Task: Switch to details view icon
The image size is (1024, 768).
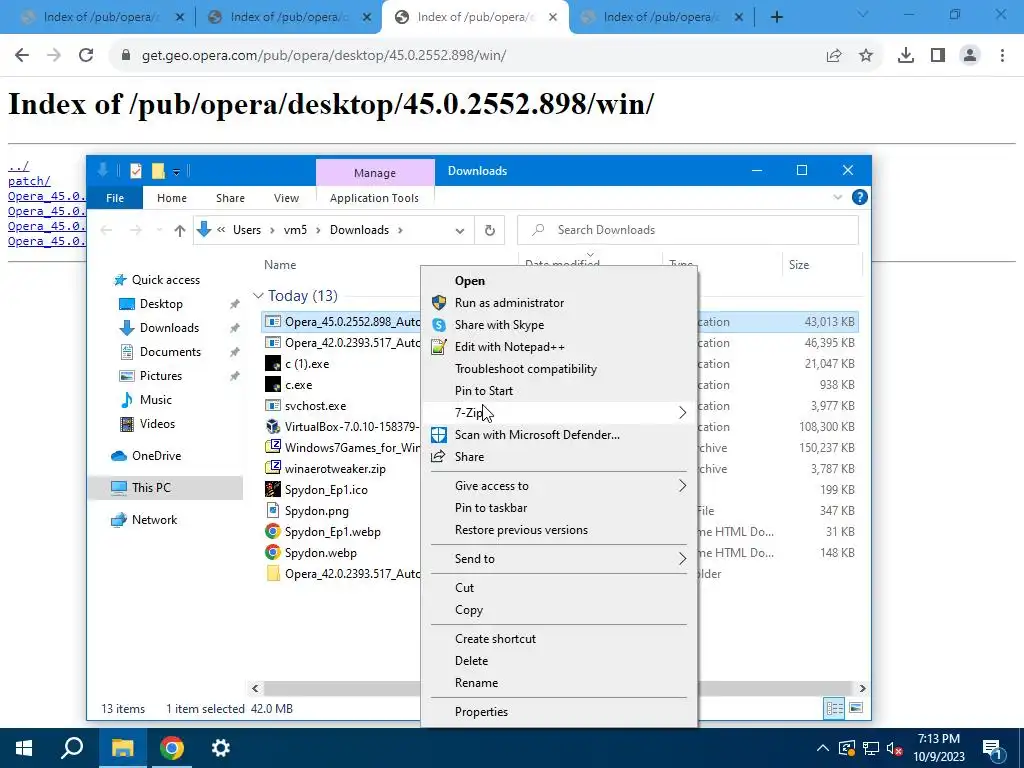Action: [x=834, y=708]
